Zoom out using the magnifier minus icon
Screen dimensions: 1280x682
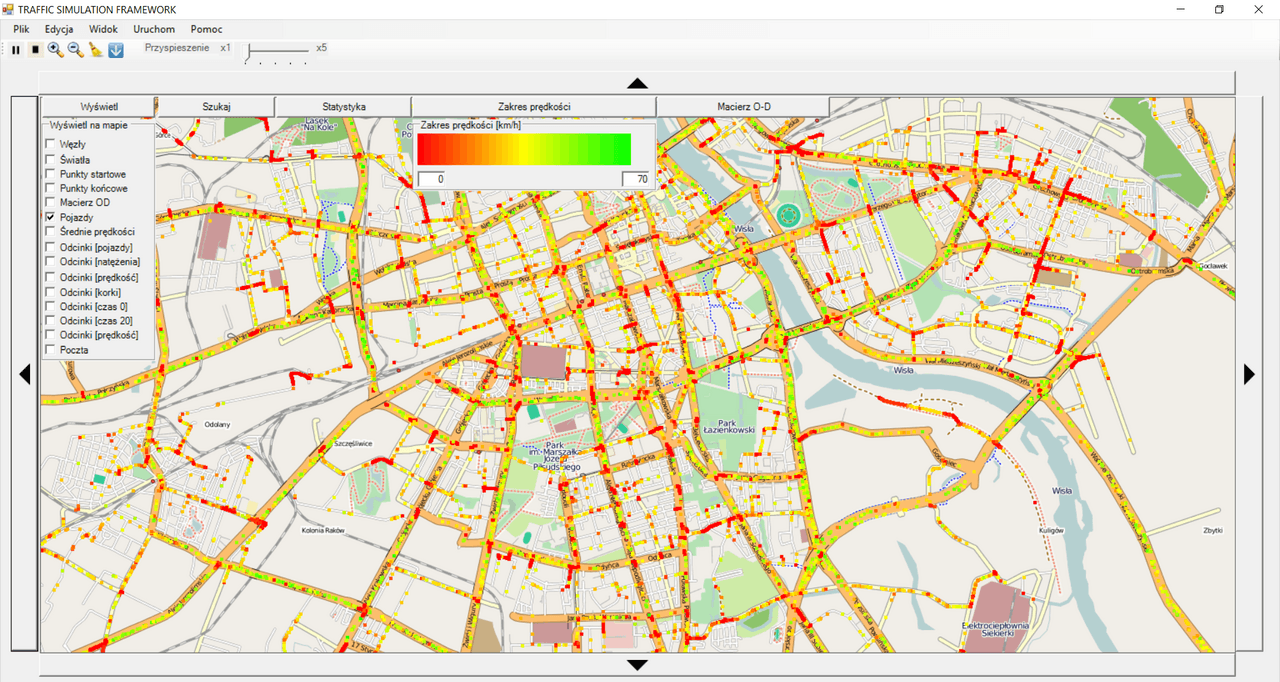click(x=75, y=49)
